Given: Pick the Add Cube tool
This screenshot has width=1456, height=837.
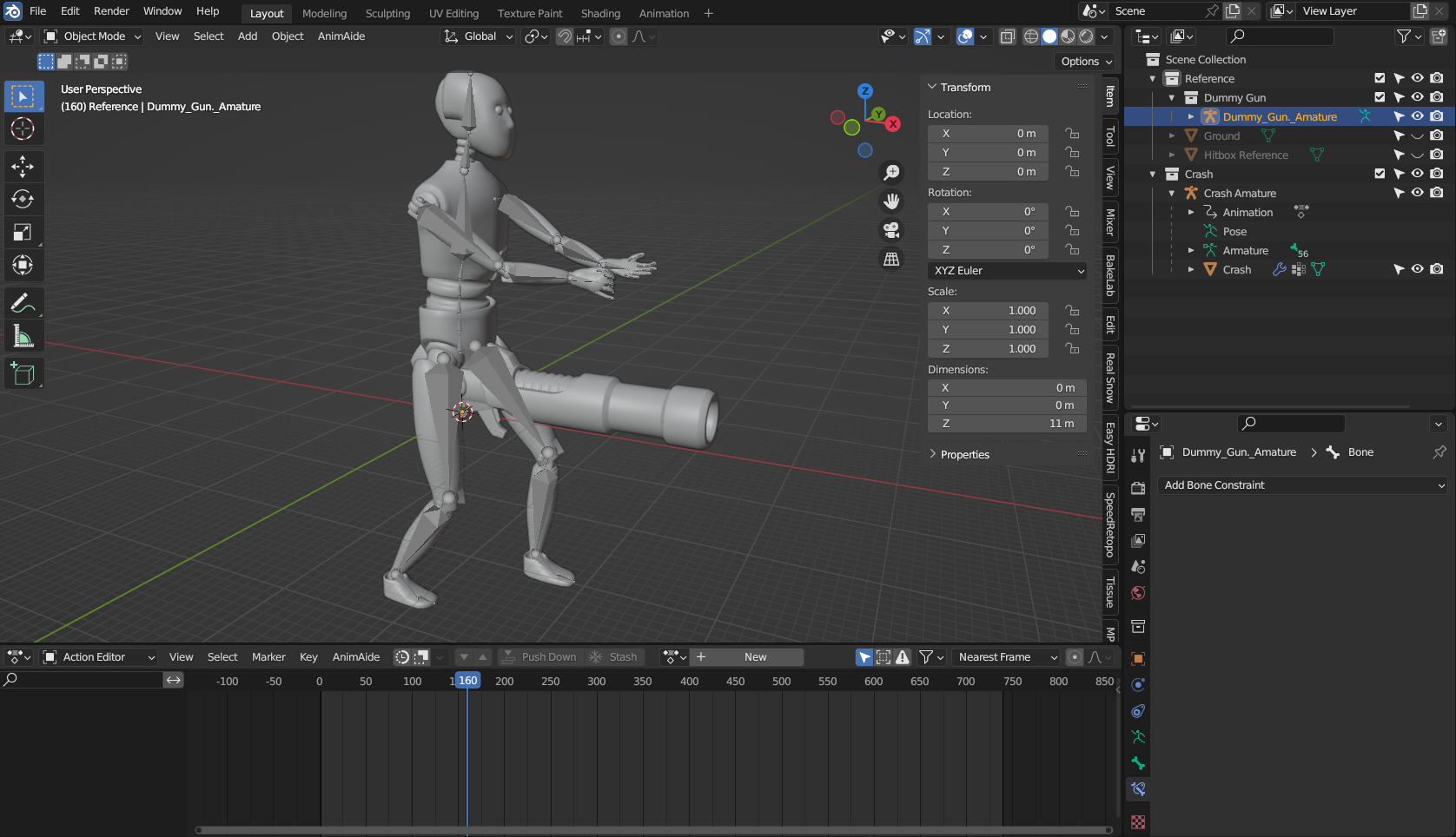Looking at the screenshot, I should 23,374.
